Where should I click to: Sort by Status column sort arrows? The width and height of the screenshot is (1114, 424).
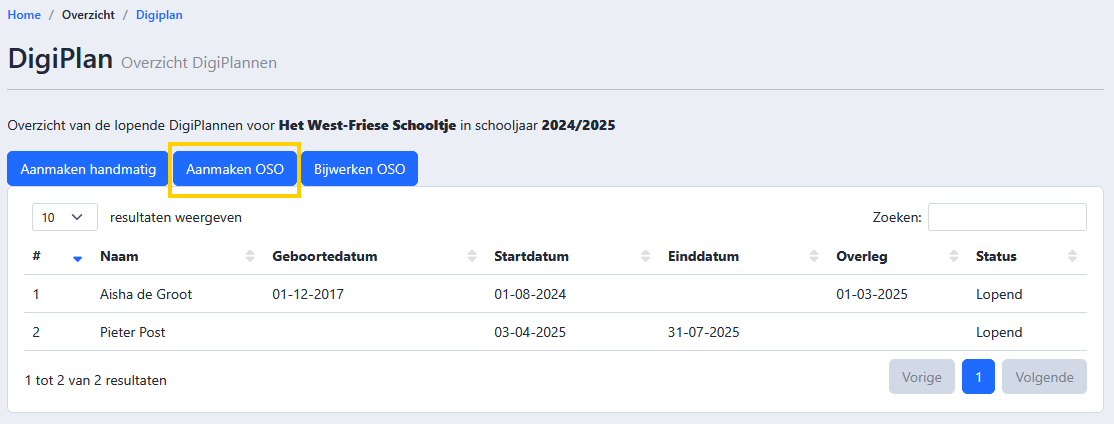click(1073, 257)
